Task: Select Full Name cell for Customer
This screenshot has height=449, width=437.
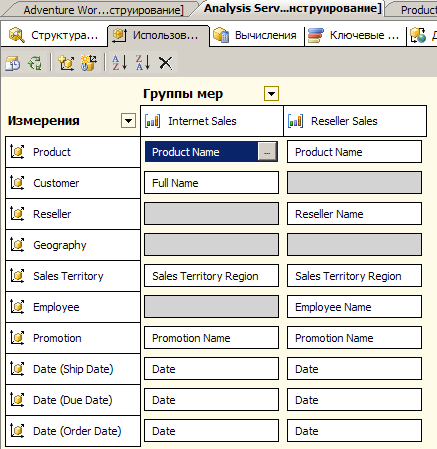Action: 211,183
